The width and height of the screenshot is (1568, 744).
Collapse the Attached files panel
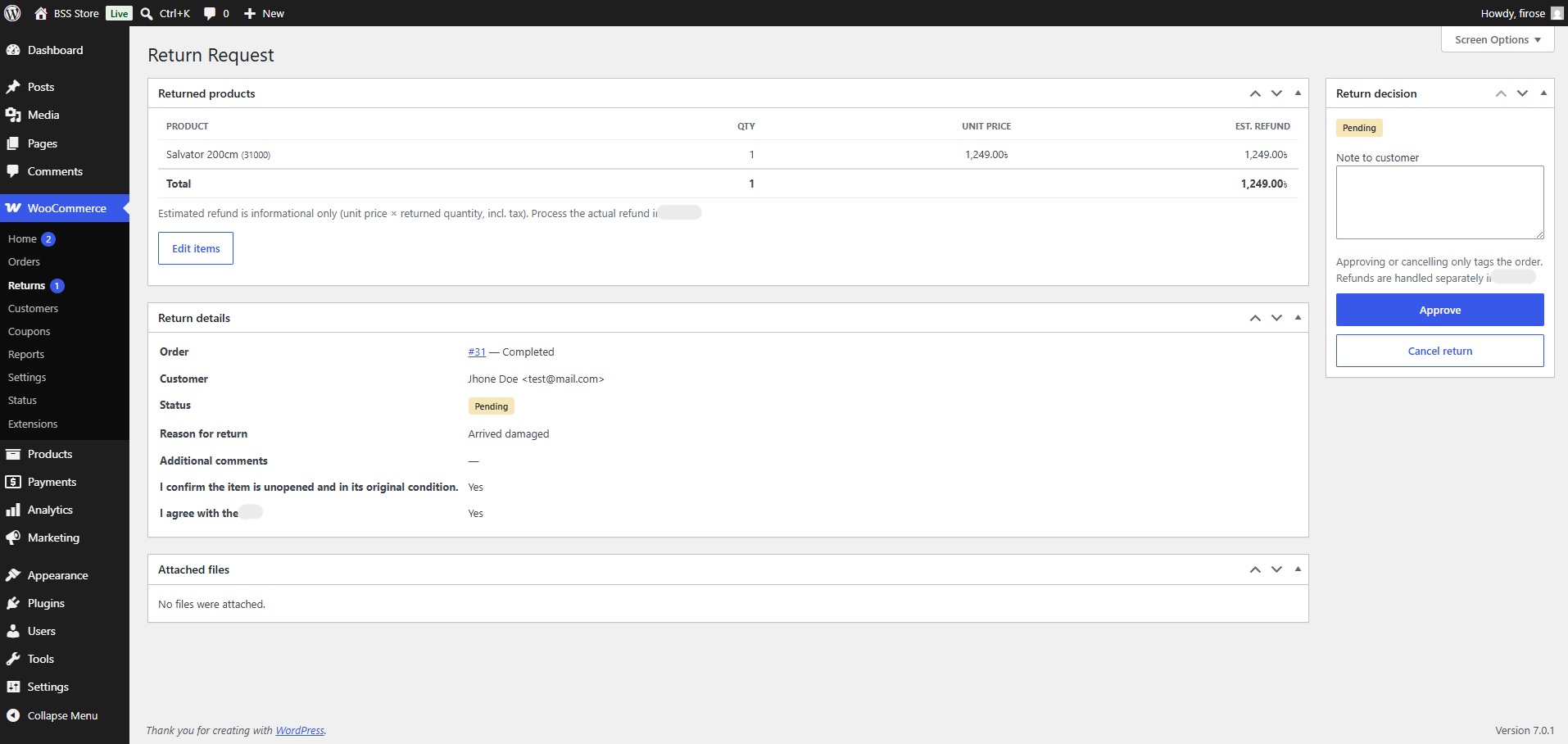pos(1298,569)
